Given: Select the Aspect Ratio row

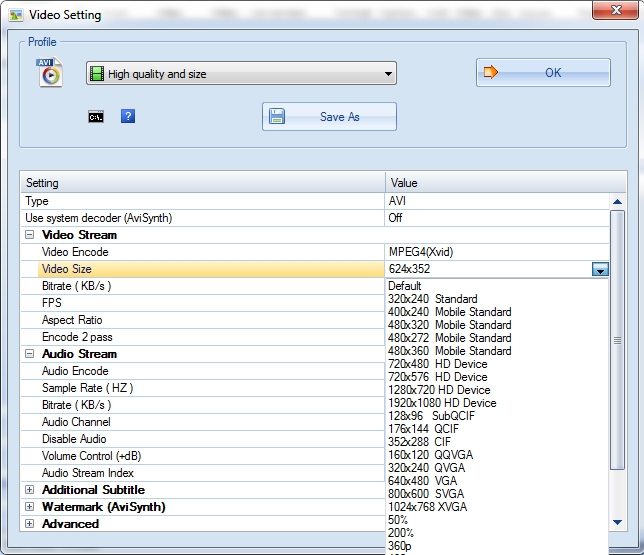Looking at the screenshot, I should click(x=203, y=320).
